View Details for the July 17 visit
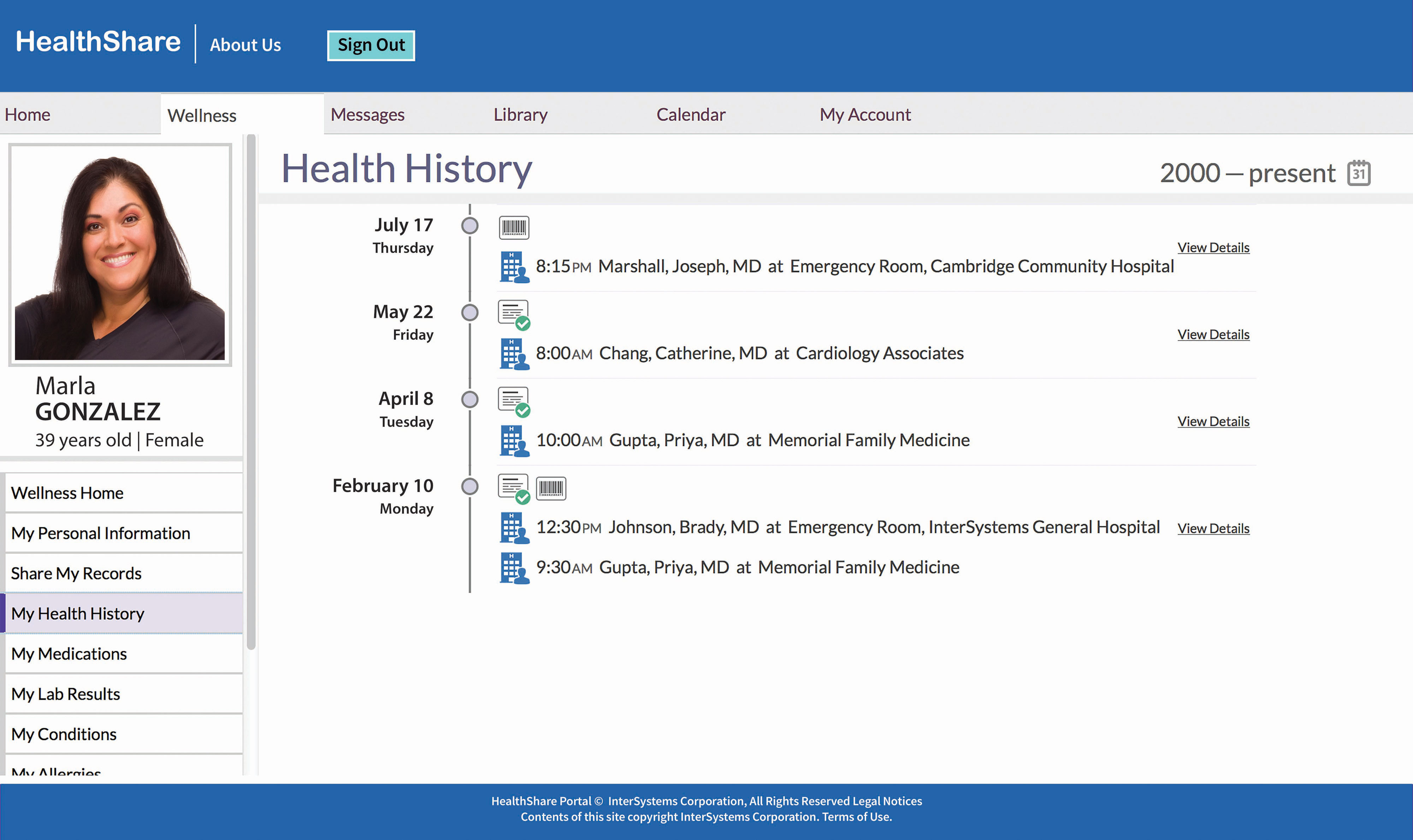Viewport: 1413px width, 840px height. tap(1213, 247)
